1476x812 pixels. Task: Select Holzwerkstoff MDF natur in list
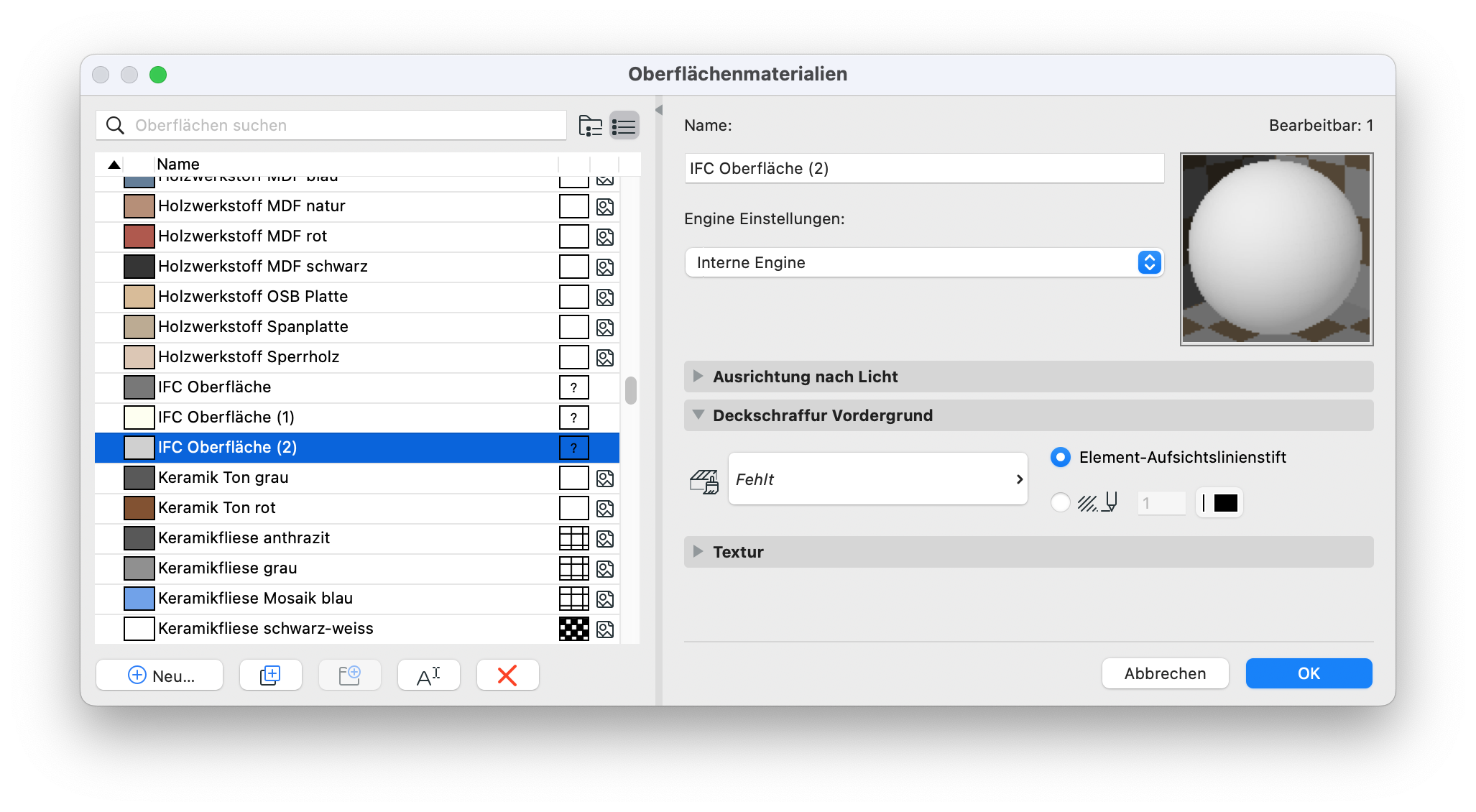coord(357,206)
